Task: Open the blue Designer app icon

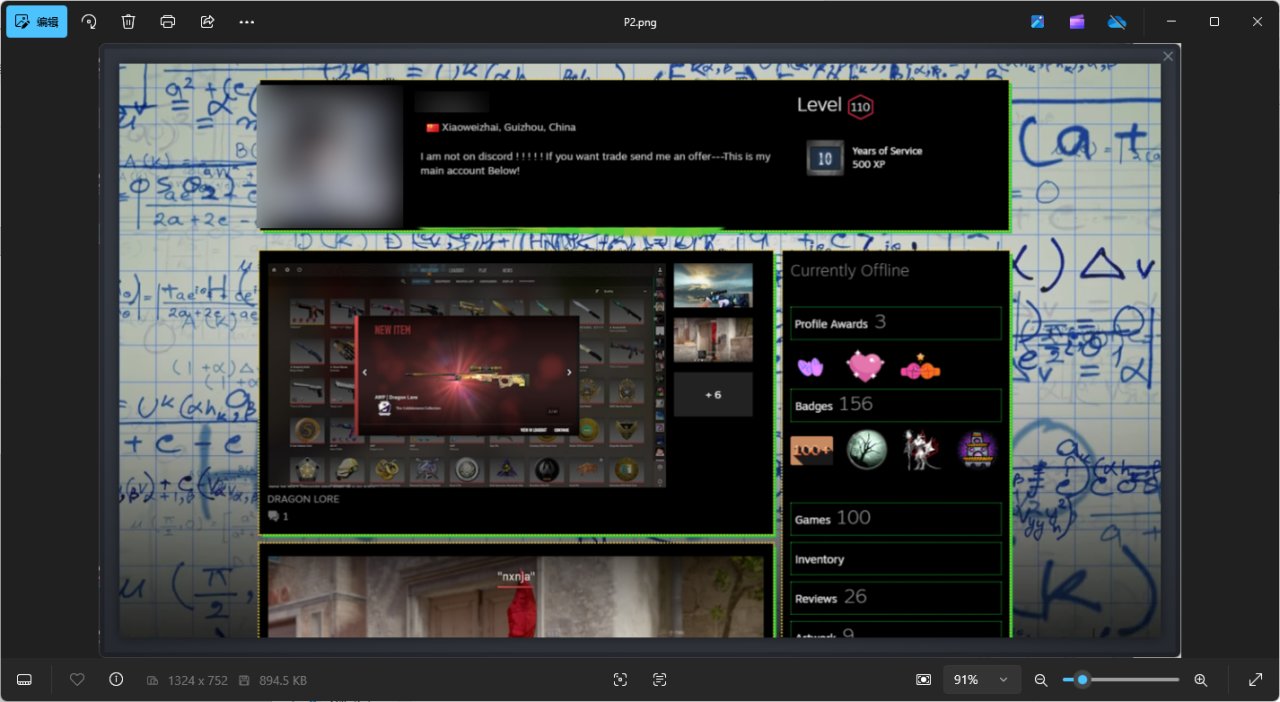Action: (1037, 21)
